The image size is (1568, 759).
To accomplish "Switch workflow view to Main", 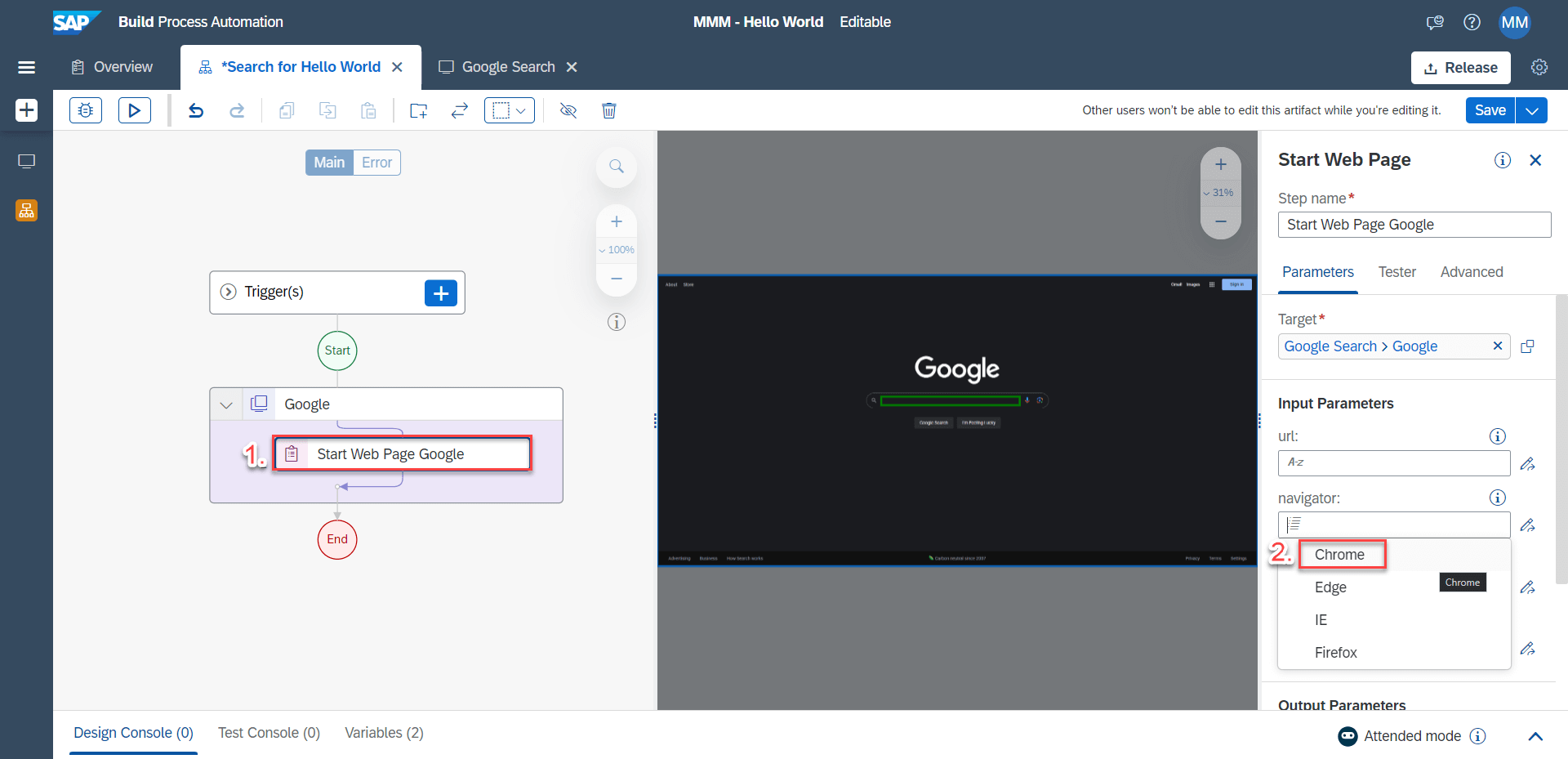I will [329, 163].
